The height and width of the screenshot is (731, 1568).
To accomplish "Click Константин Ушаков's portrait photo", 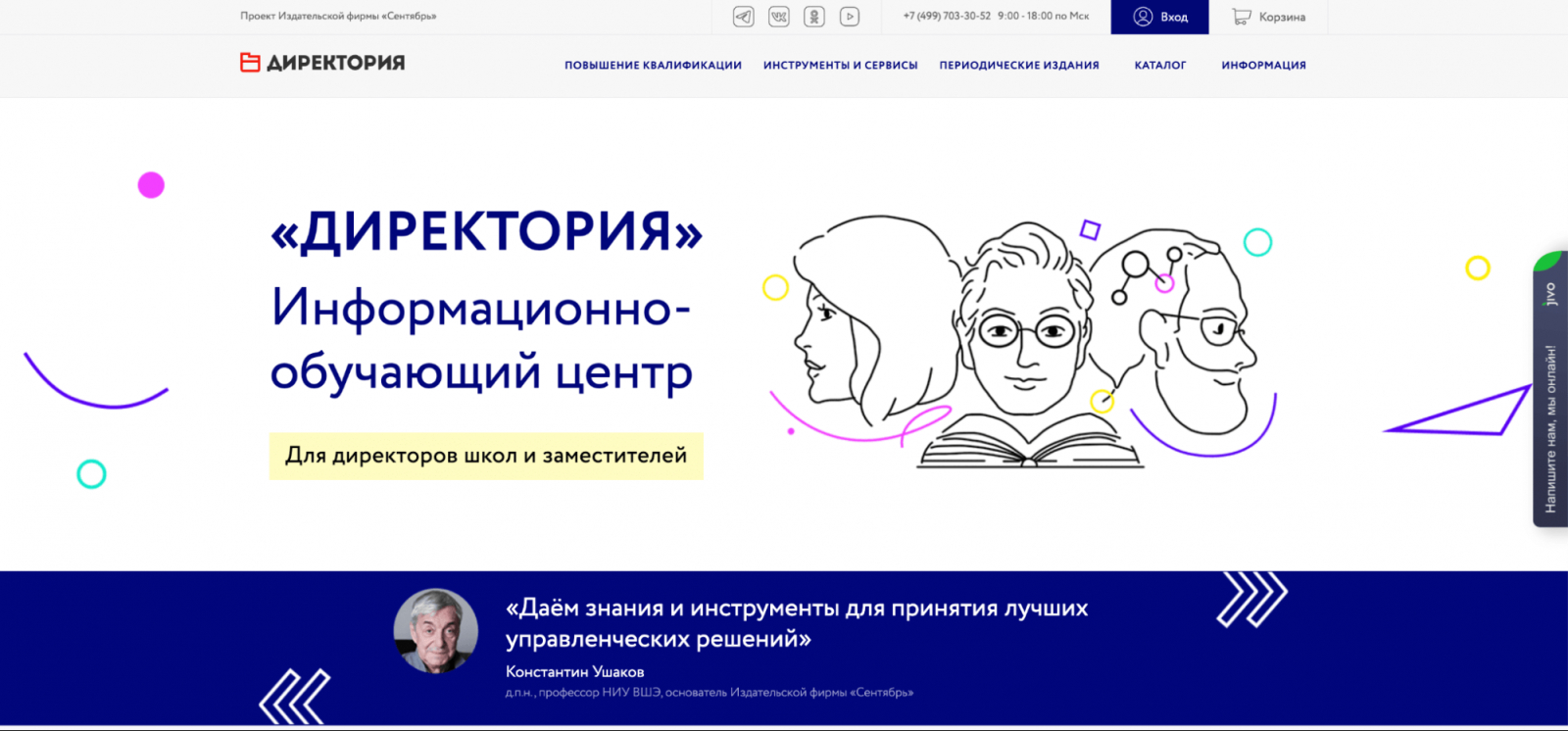I will [436, 631].
